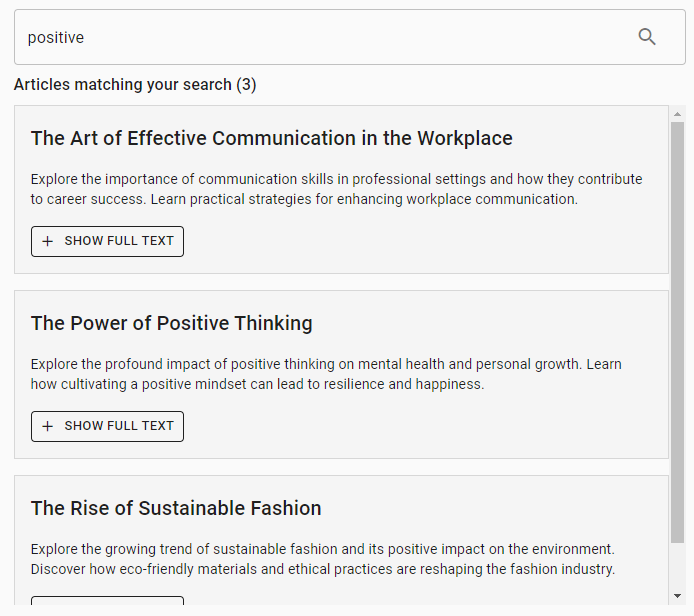This screenshot has height=616, width=694.
Task: Click the Effective Communication article description text
Action: tap(336, 189)
